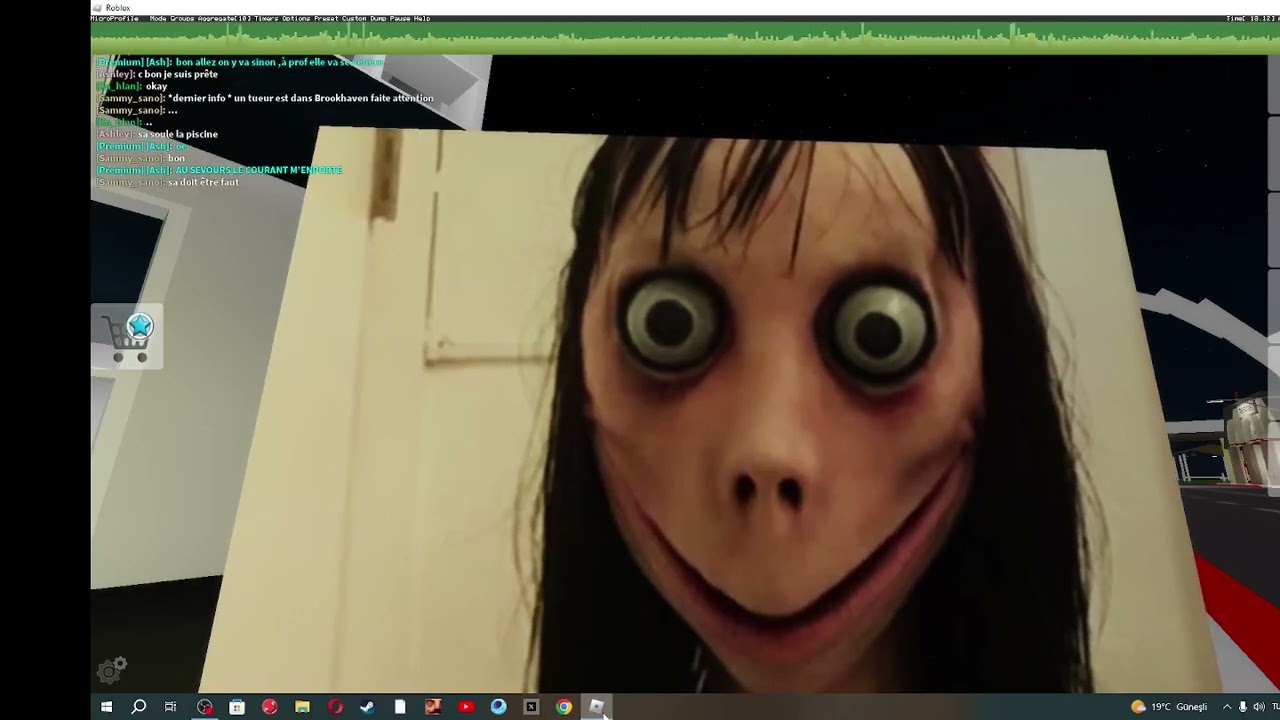This screenshot has height=720, width=1280.
Task: Click the microphone tray icon
Action: point(1243,707)
